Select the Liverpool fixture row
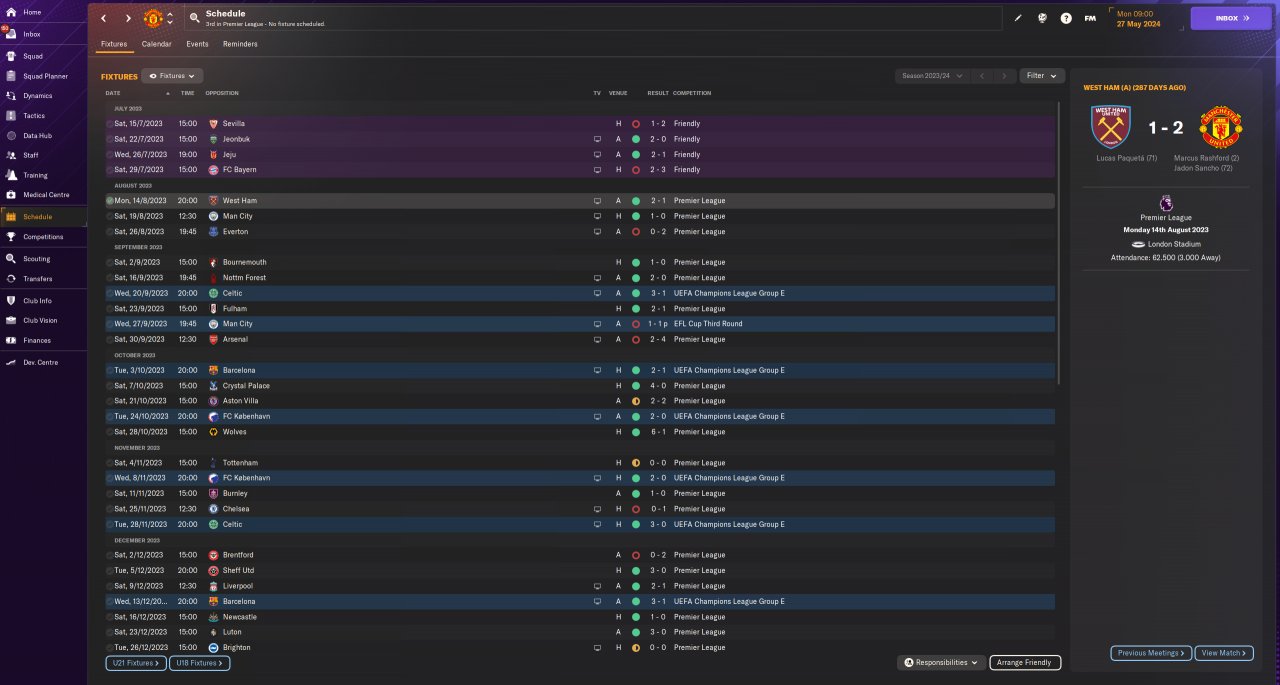 pos(580,586)
